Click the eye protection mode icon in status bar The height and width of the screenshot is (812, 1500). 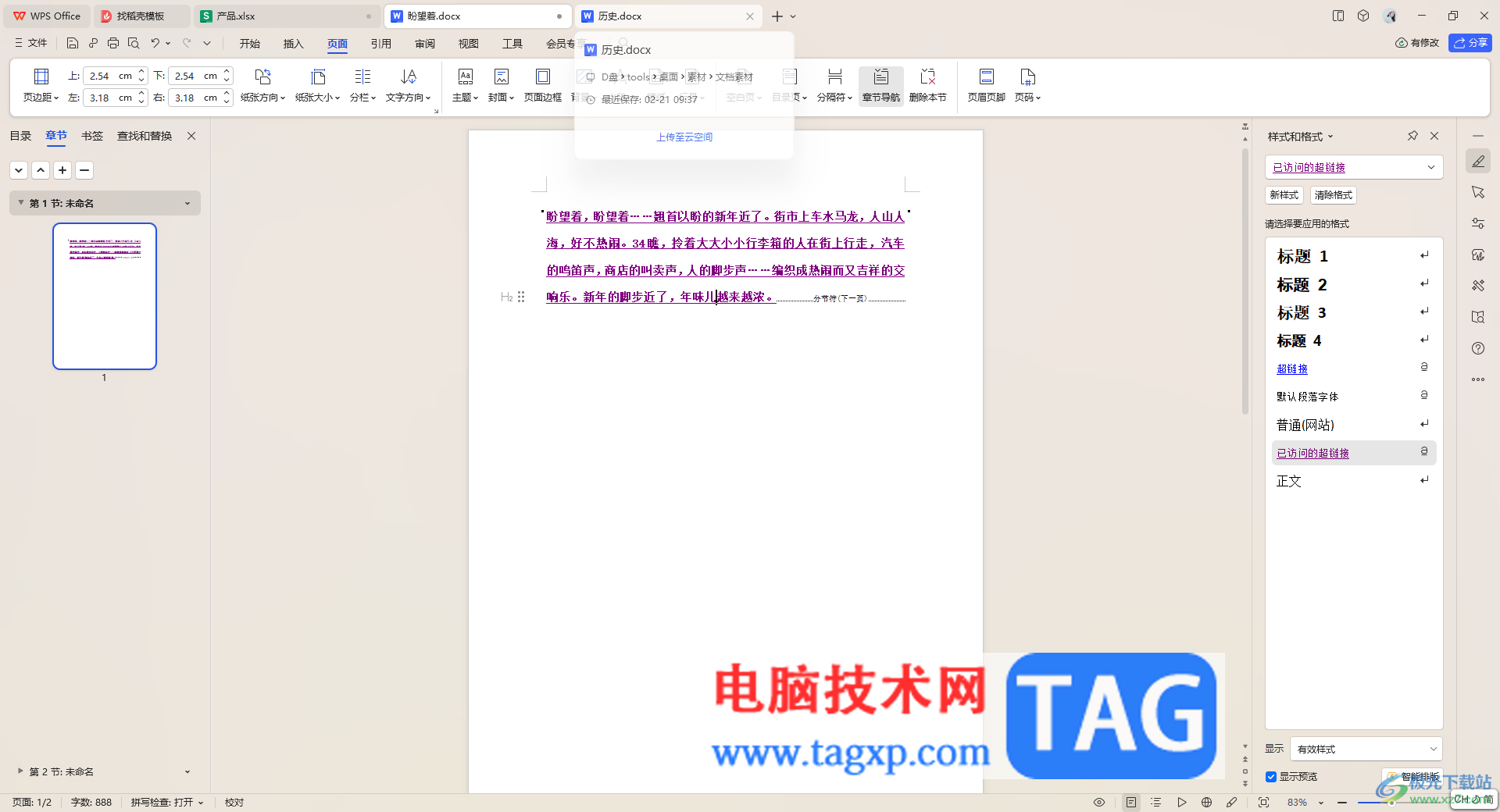coord(1099,802)
